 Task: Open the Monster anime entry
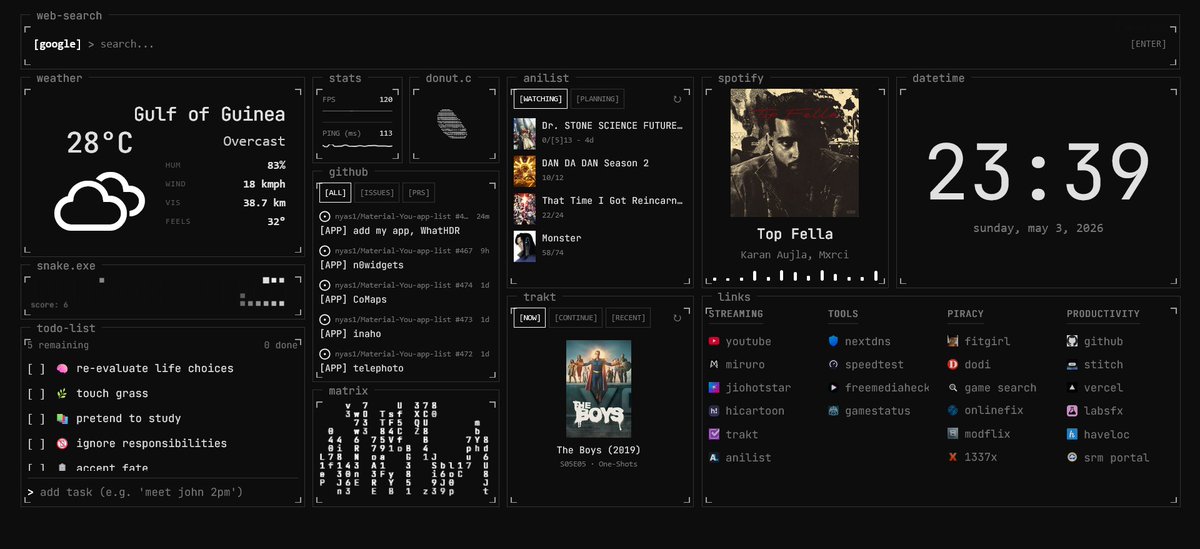(599, 246)
